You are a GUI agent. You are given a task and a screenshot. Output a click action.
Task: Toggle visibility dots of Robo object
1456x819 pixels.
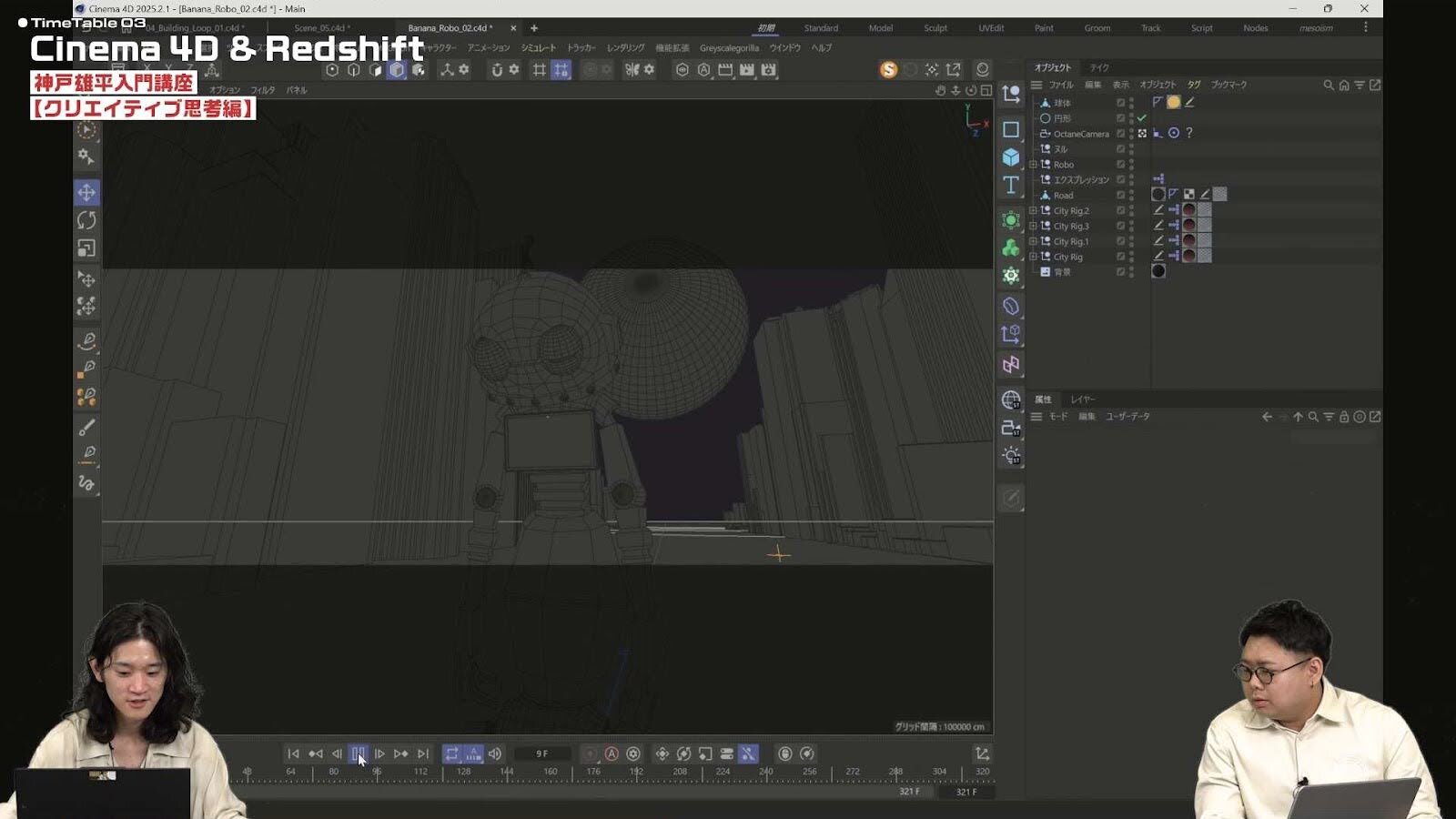click(1131, 165)
